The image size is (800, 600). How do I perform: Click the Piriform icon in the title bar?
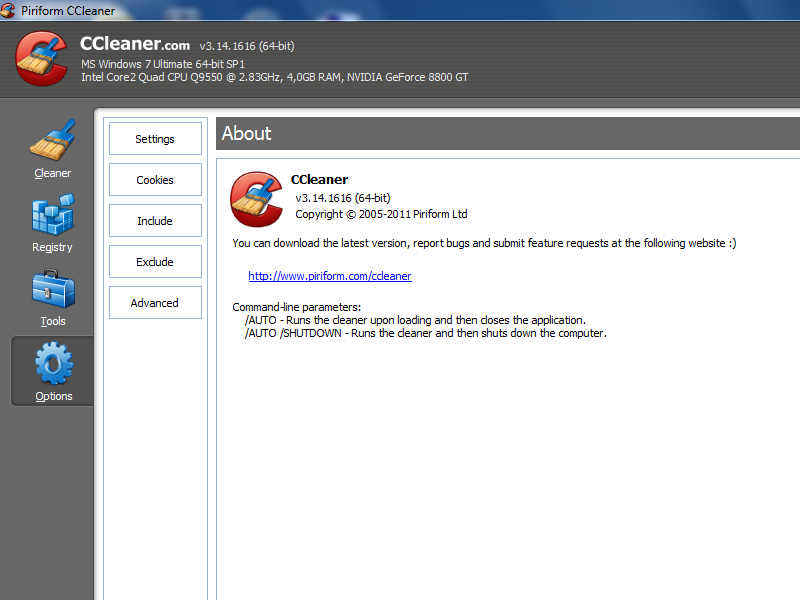[9, 9]
